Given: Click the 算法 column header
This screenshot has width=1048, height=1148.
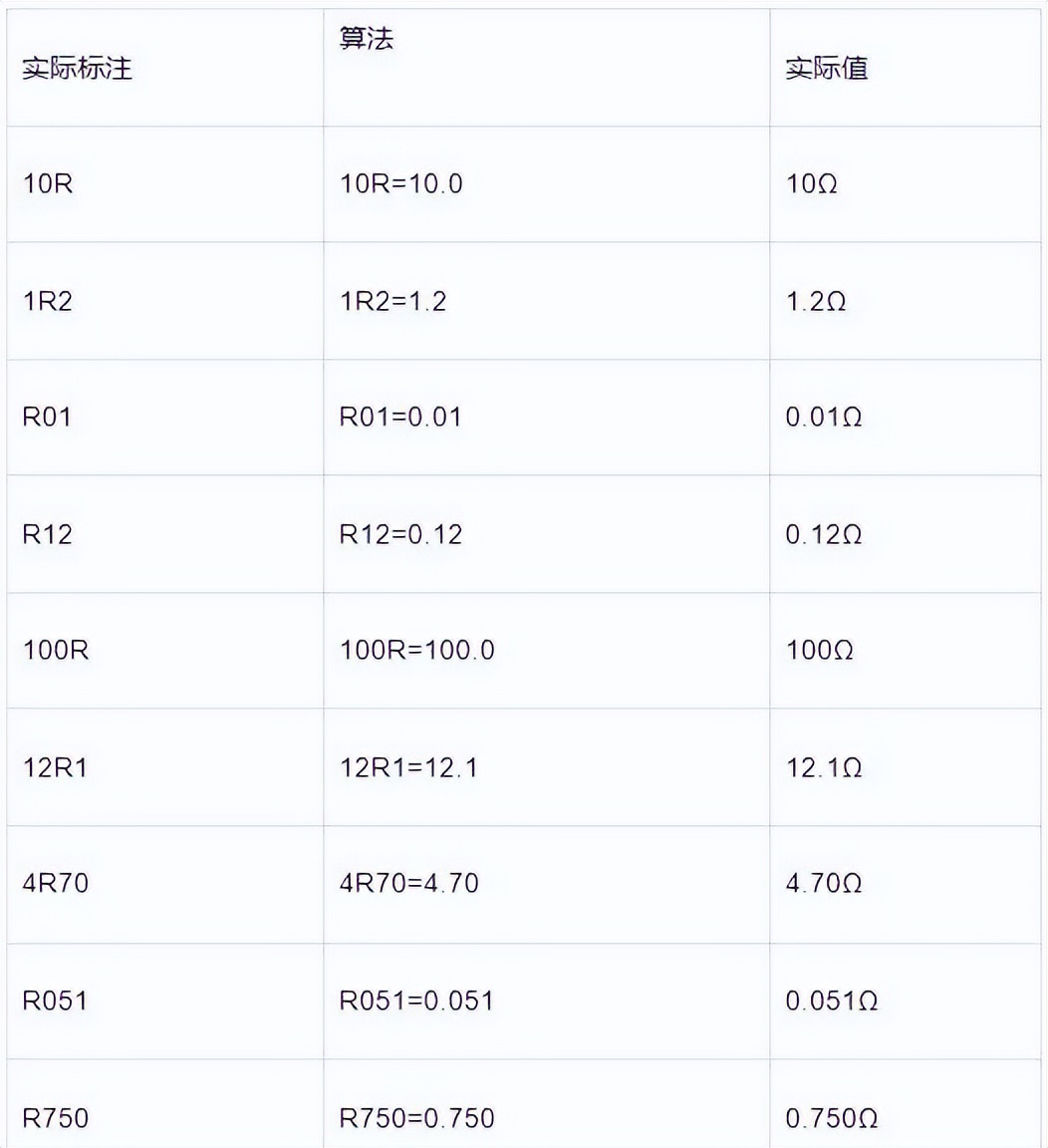Looking at the screenshot, I should 367,39.
